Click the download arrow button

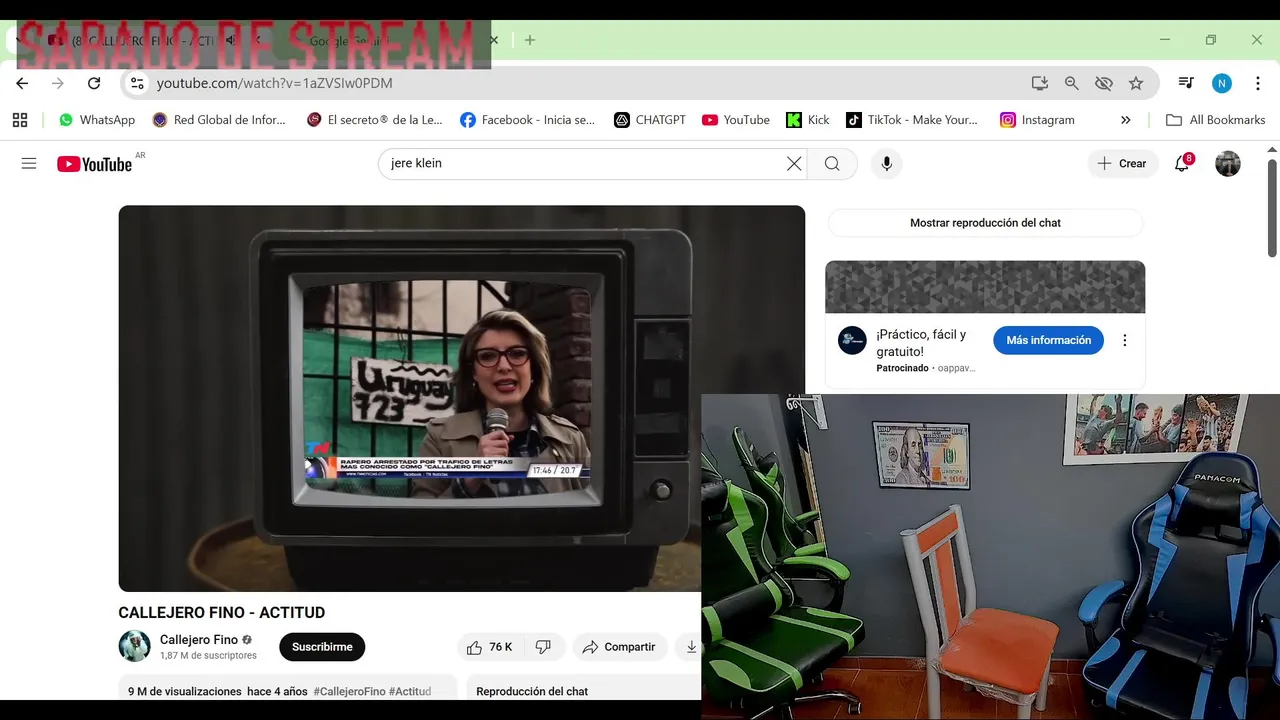click(691, 647)
